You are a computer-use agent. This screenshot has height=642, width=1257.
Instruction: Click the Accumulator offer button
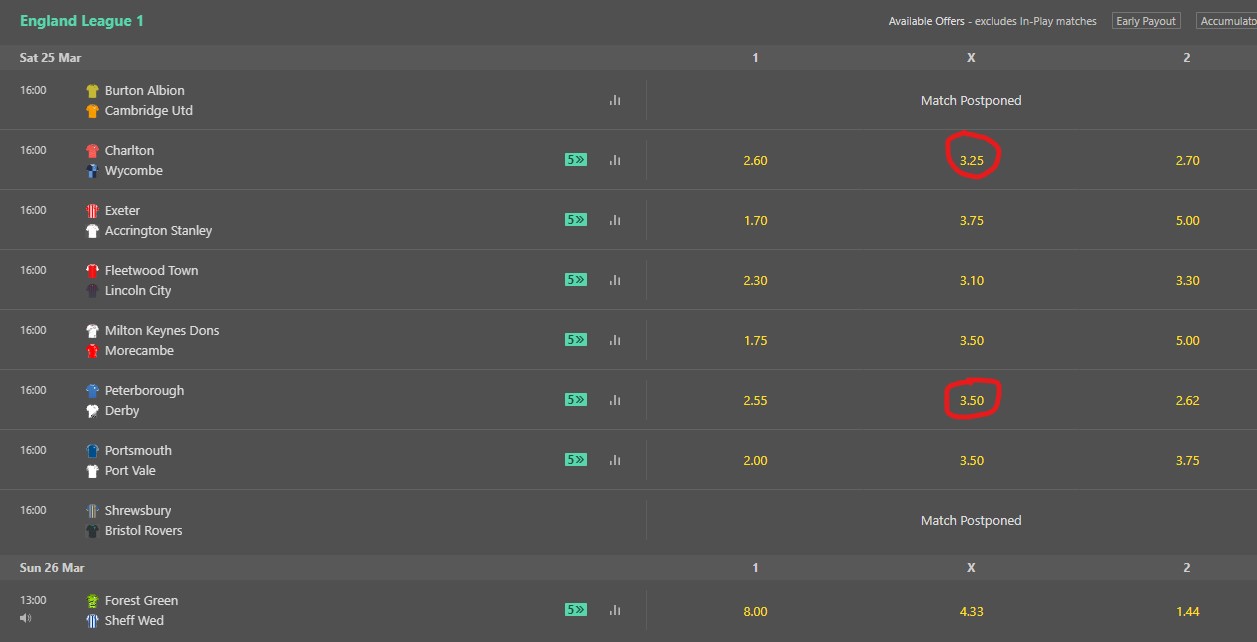(x=1227, y=21)
